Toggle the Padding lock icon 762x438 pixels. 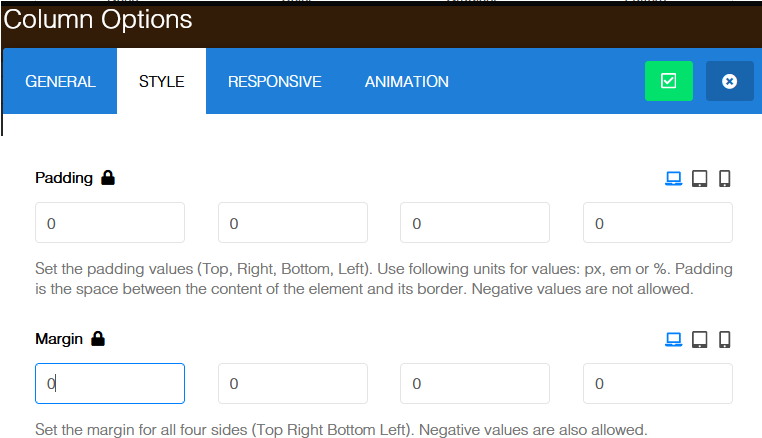coord(108,178)
